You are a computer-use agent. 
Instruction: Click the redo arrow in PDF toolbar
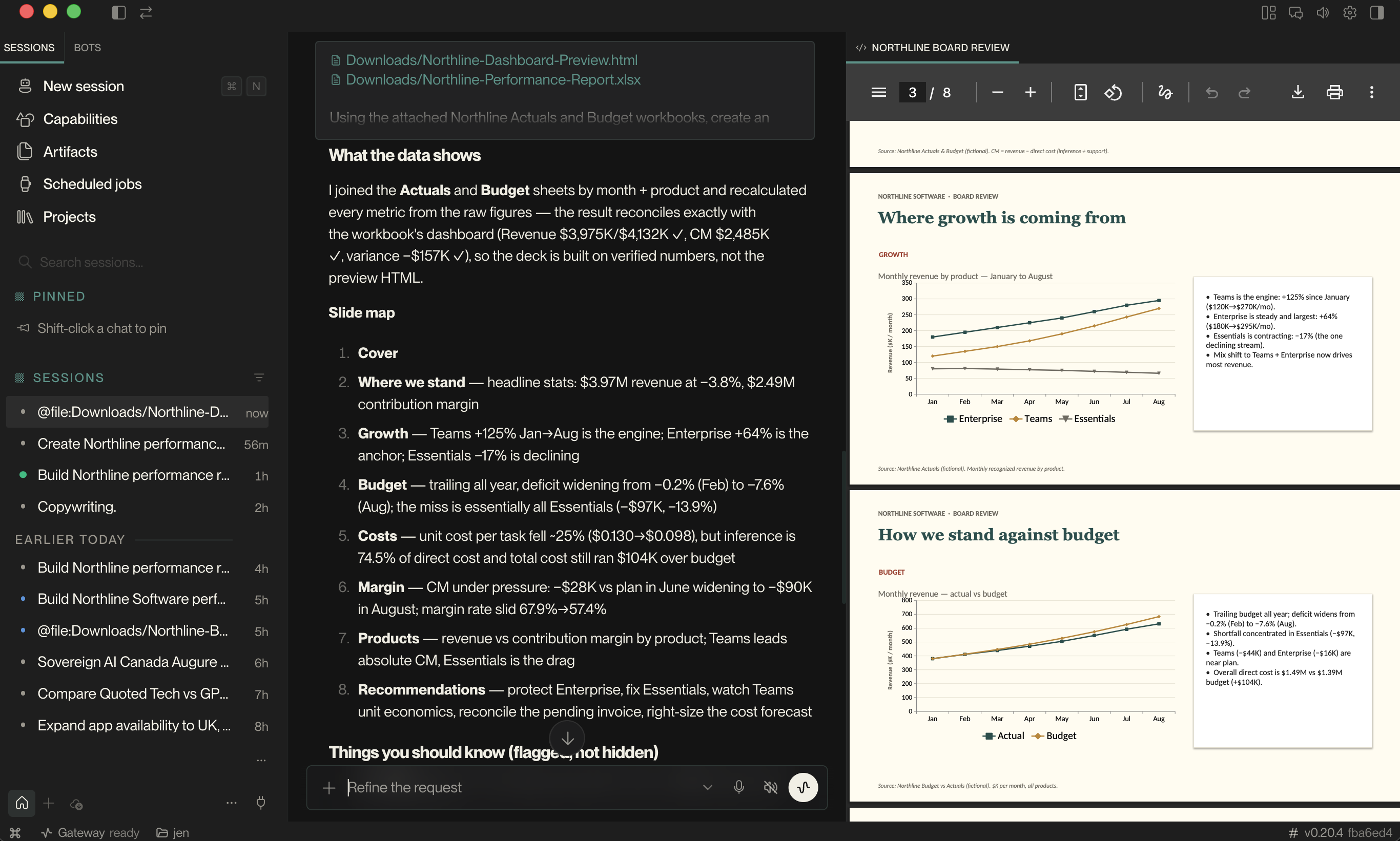(x=1244, y=92)
